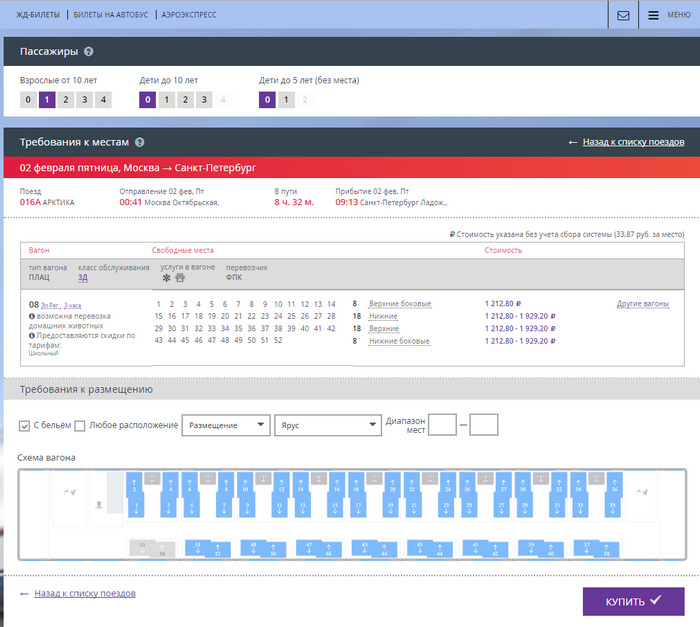Filter by Верхние seats link
The image size is (700, 627).
(384, 329)
